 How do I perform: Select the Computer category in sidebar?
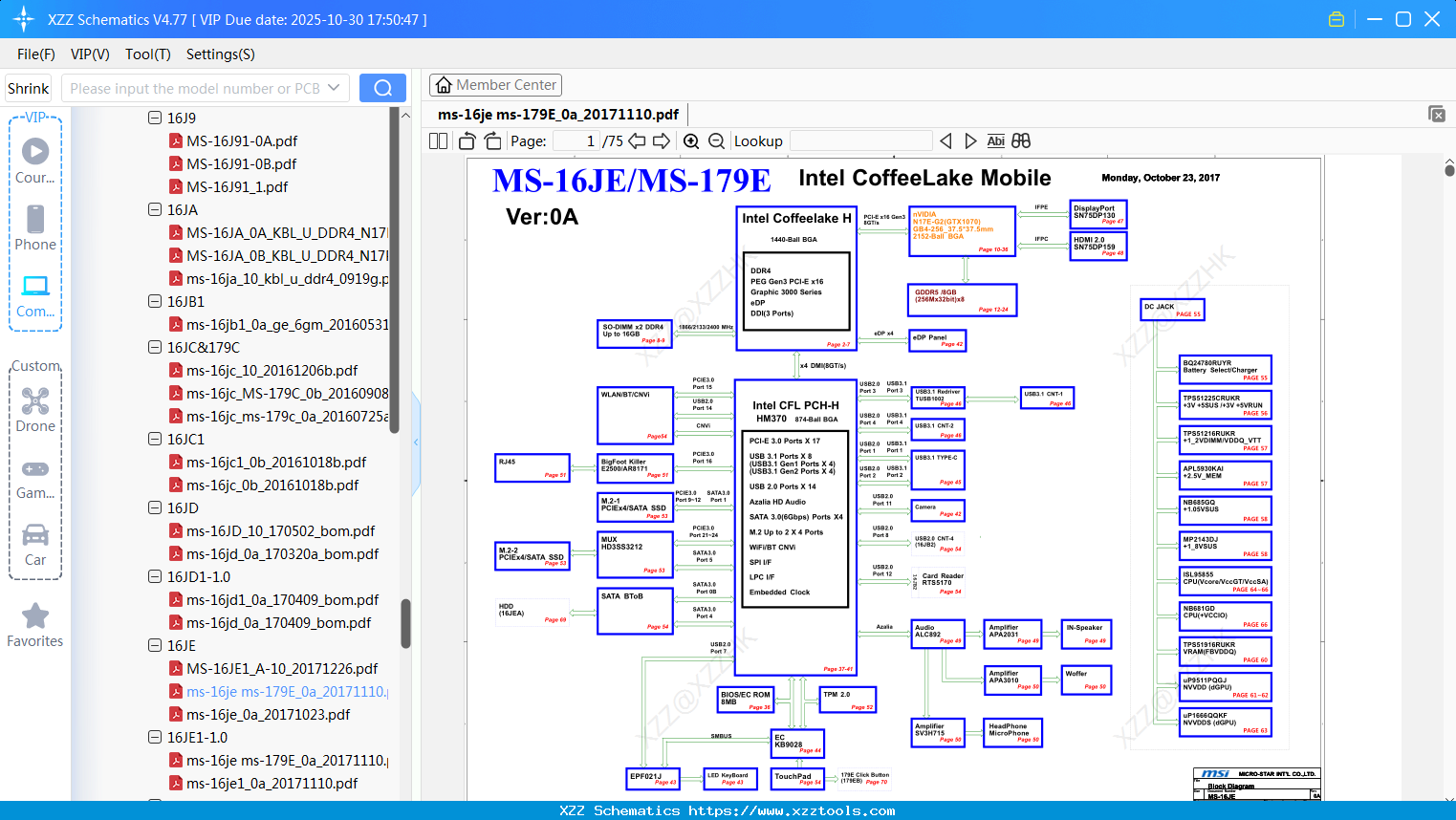(x=35, y=295)
